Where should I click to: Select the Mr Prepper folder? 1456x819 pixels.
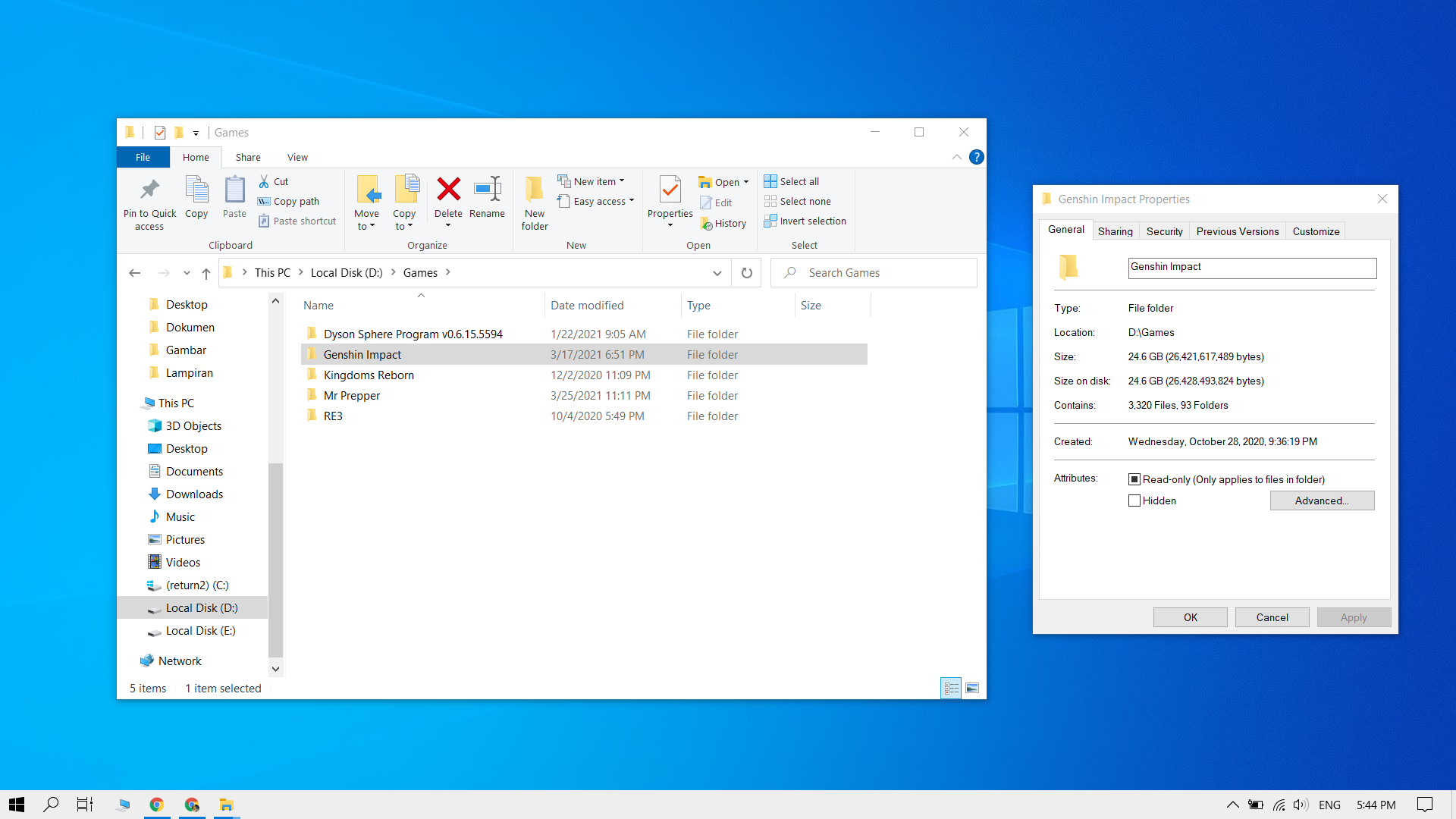[584, 395]
